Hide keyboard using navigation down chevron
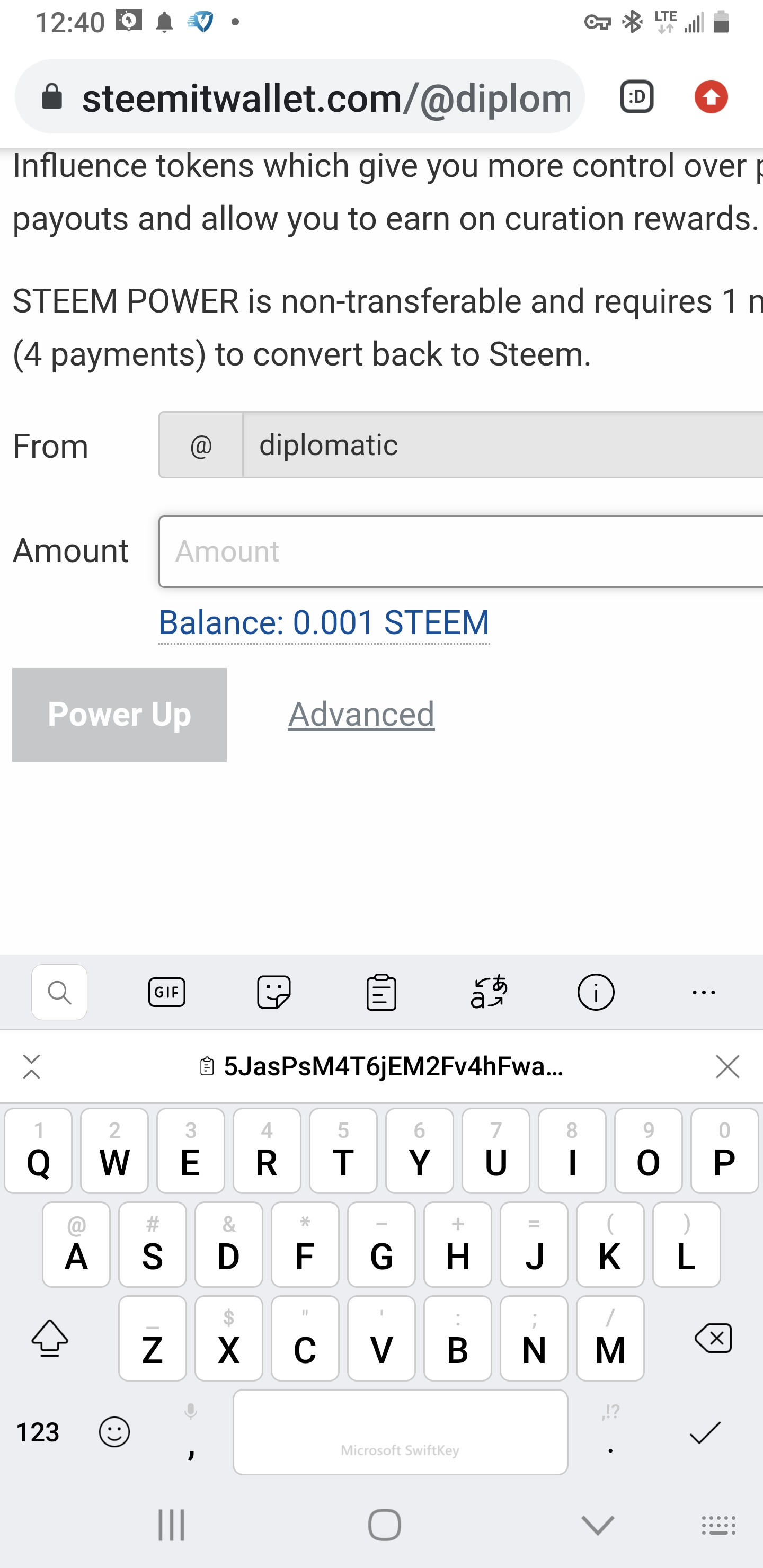The height and width of the screenshot is (1568, 763). [598, 1526]
